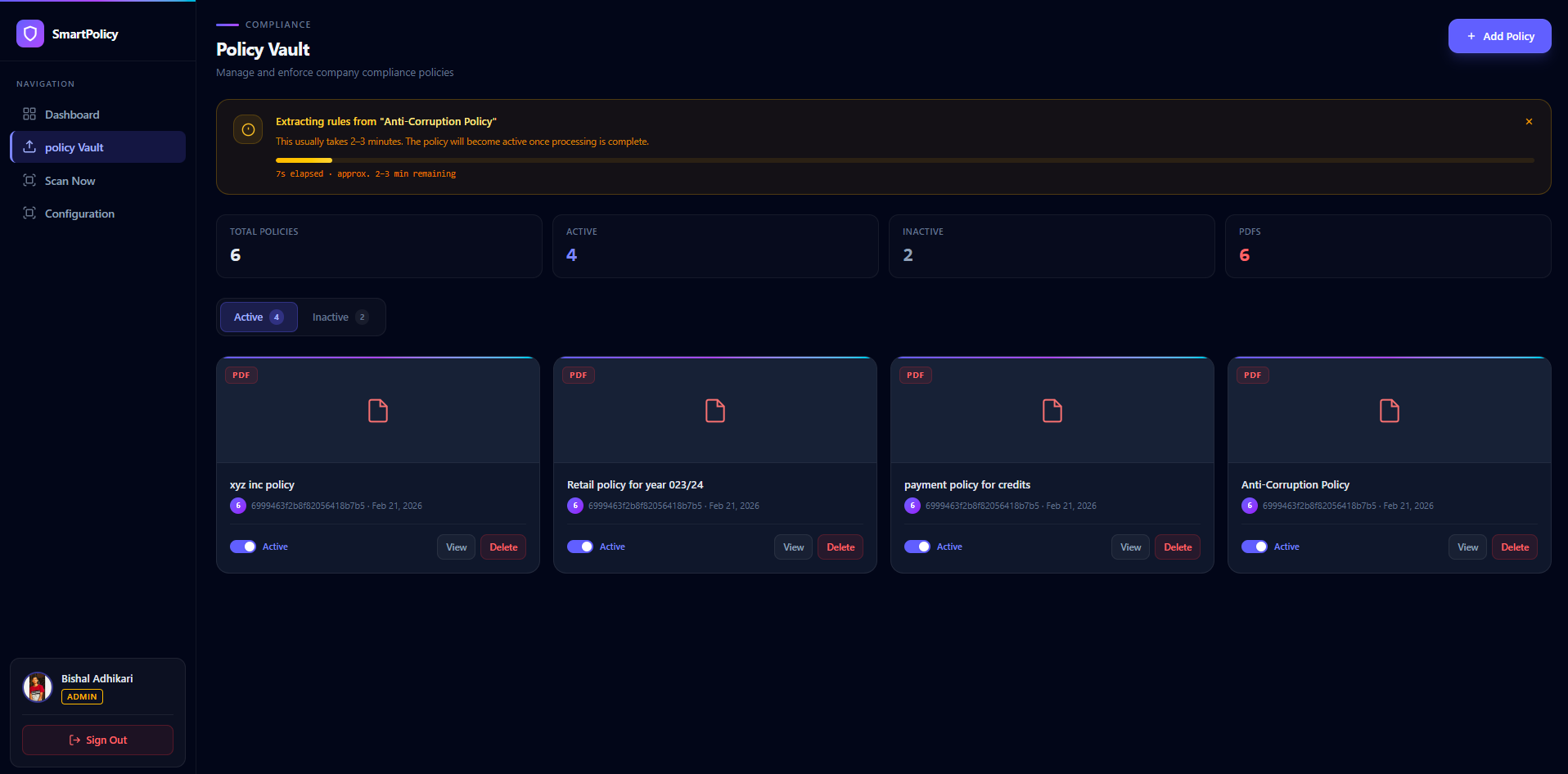
Task: Turn off the Anti-Corruption Policy toggle
Action: click(x=1255, y=547)
